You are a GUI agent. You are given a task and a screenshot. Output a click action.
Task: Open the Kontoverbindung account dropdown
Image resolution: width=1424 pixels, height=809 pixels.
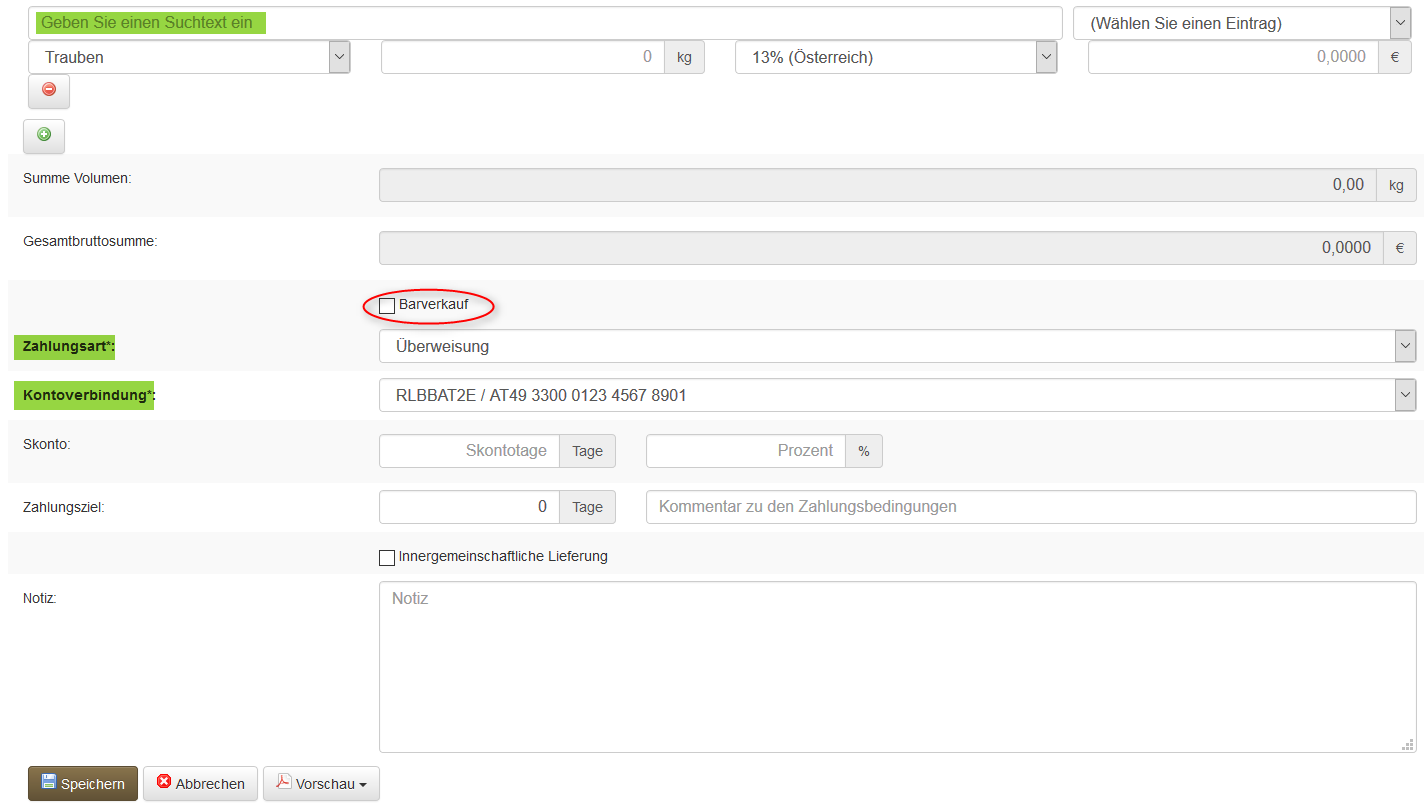(897, 395)
